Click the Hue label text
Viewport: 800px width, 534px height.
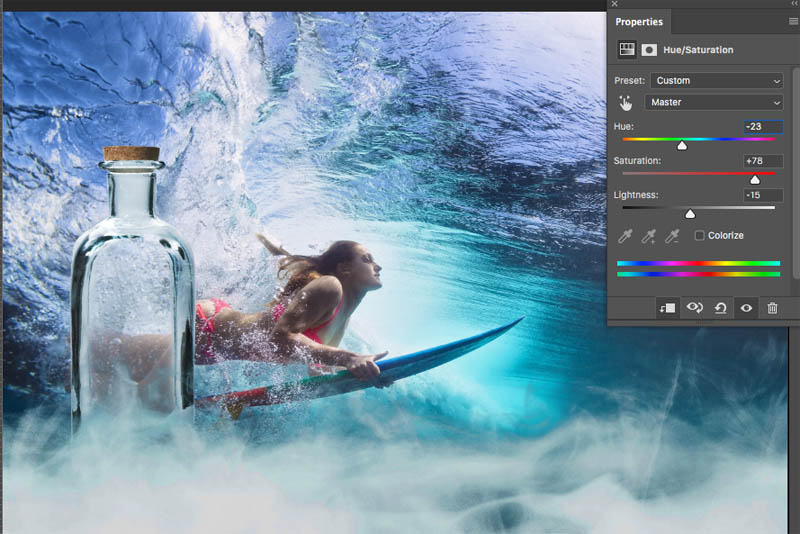[623, 126]
